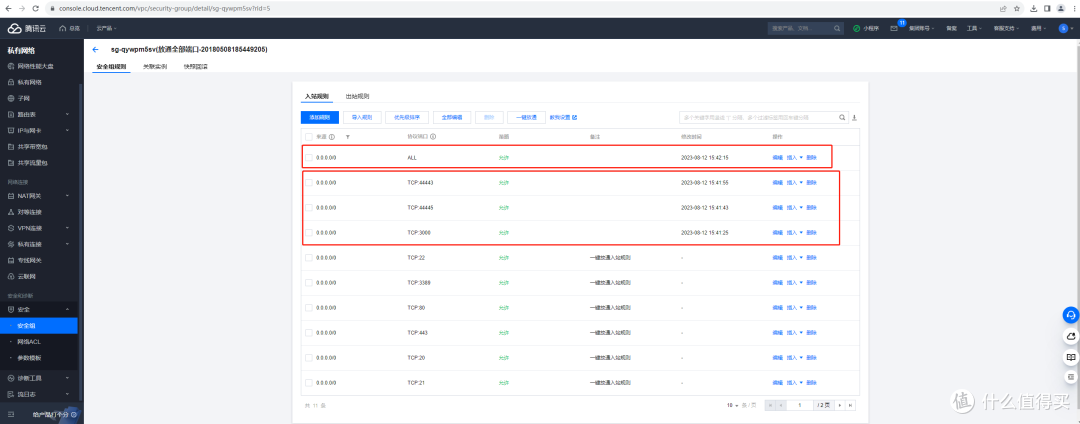
Task: Bookmark this page with the star icon
Action: click(1017, 8)
